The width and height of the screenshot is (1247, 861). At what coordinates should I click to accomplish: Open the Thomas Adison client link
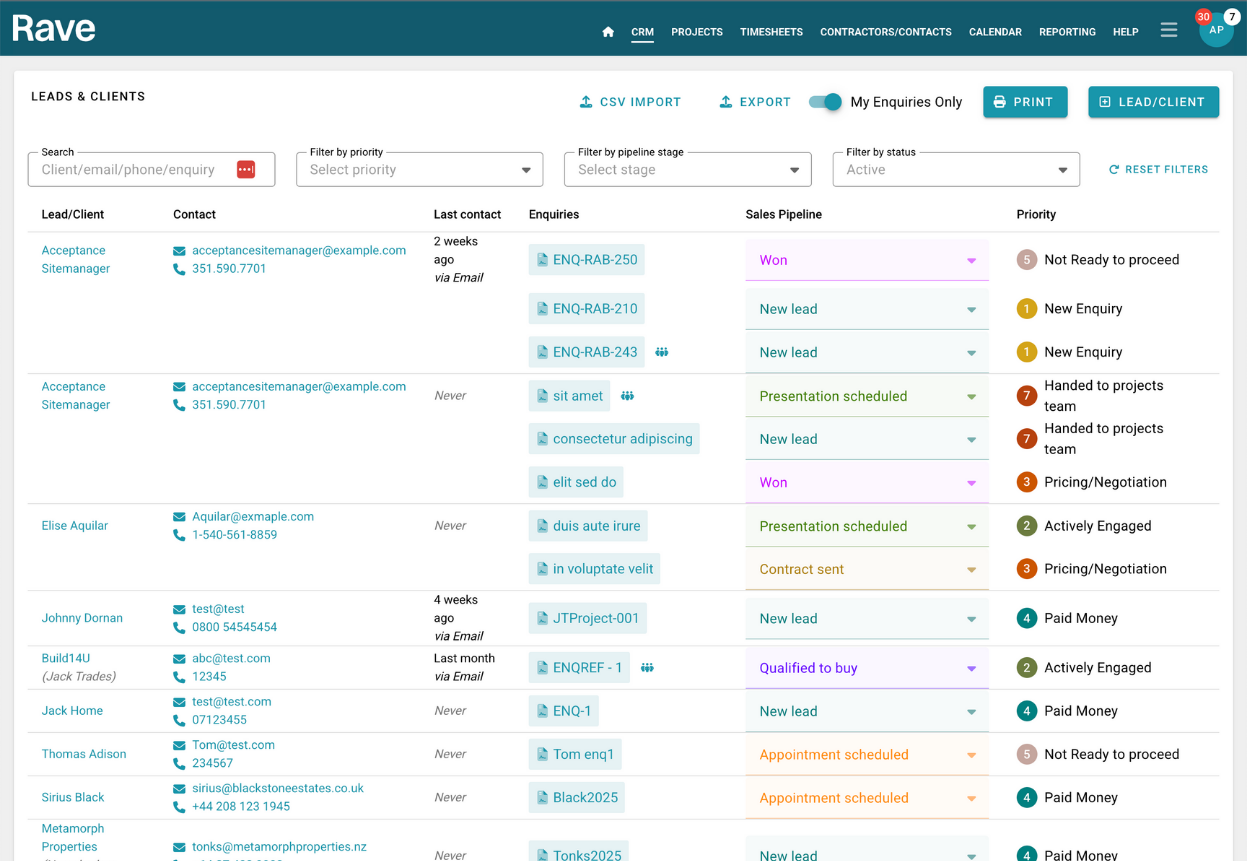(x=84, y=754)
